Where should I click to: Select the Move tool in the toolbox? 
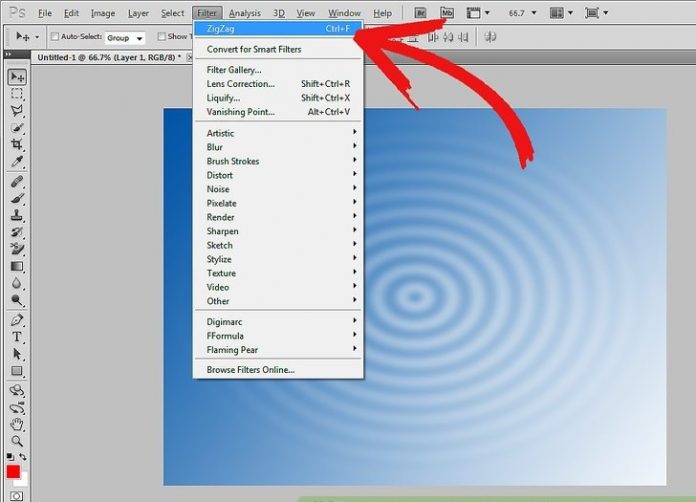coord(17,77)
